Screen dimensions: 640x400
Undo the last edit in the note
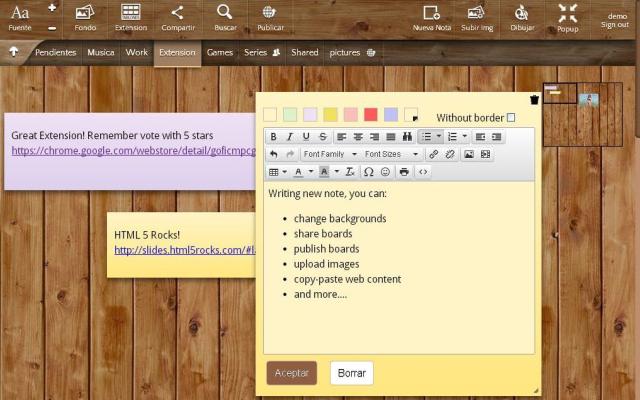click(x=273, y=154)
